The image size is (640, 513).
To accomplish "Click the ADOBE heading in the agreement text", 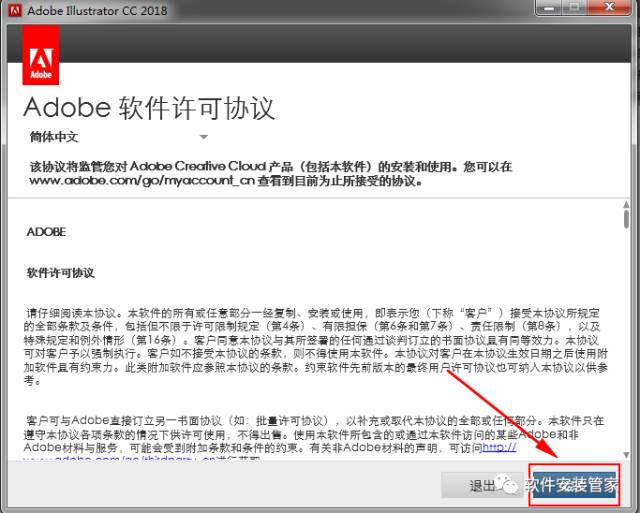I will [46, 231].
